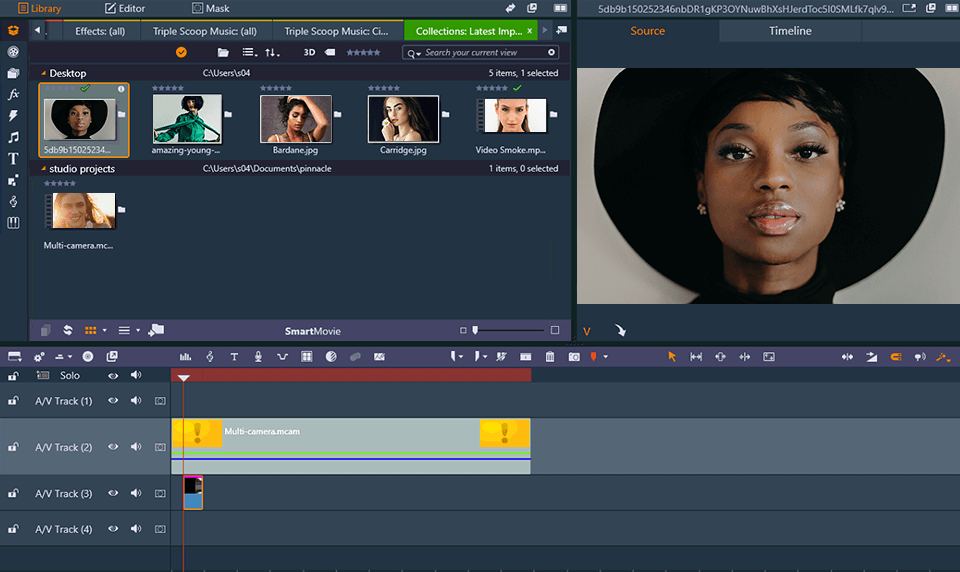Switch to the Timeline preview tab

(x=790, y=31)
